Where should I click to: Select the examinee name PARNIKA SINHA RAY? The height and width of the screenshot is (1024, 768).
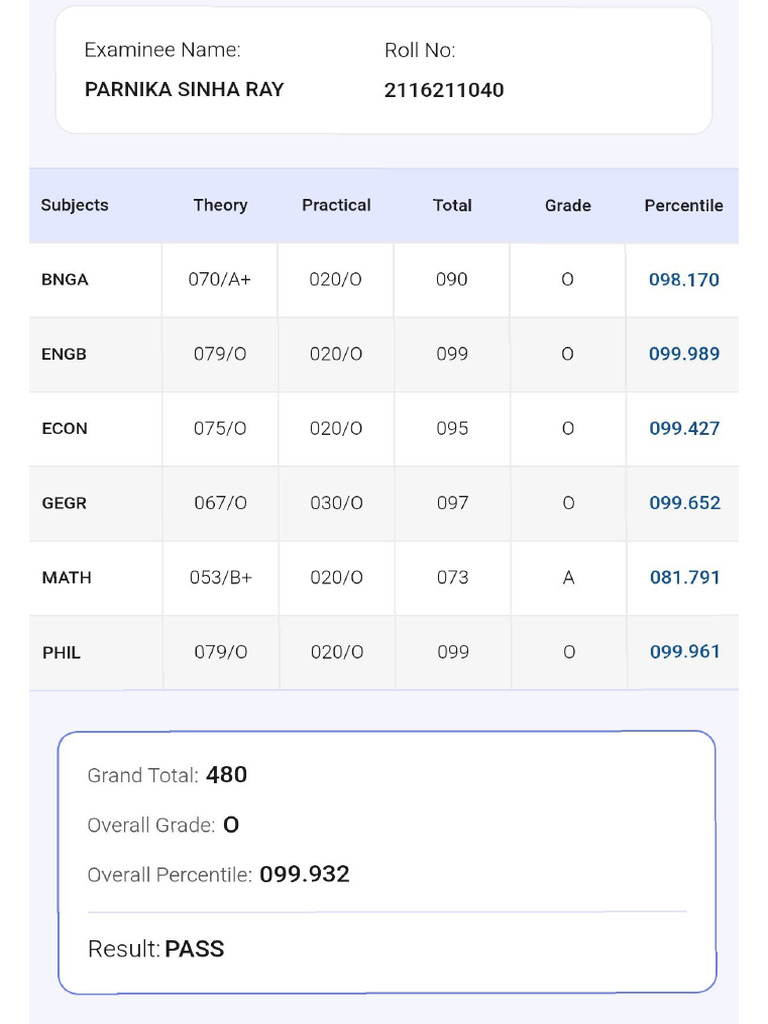(184, 90)
